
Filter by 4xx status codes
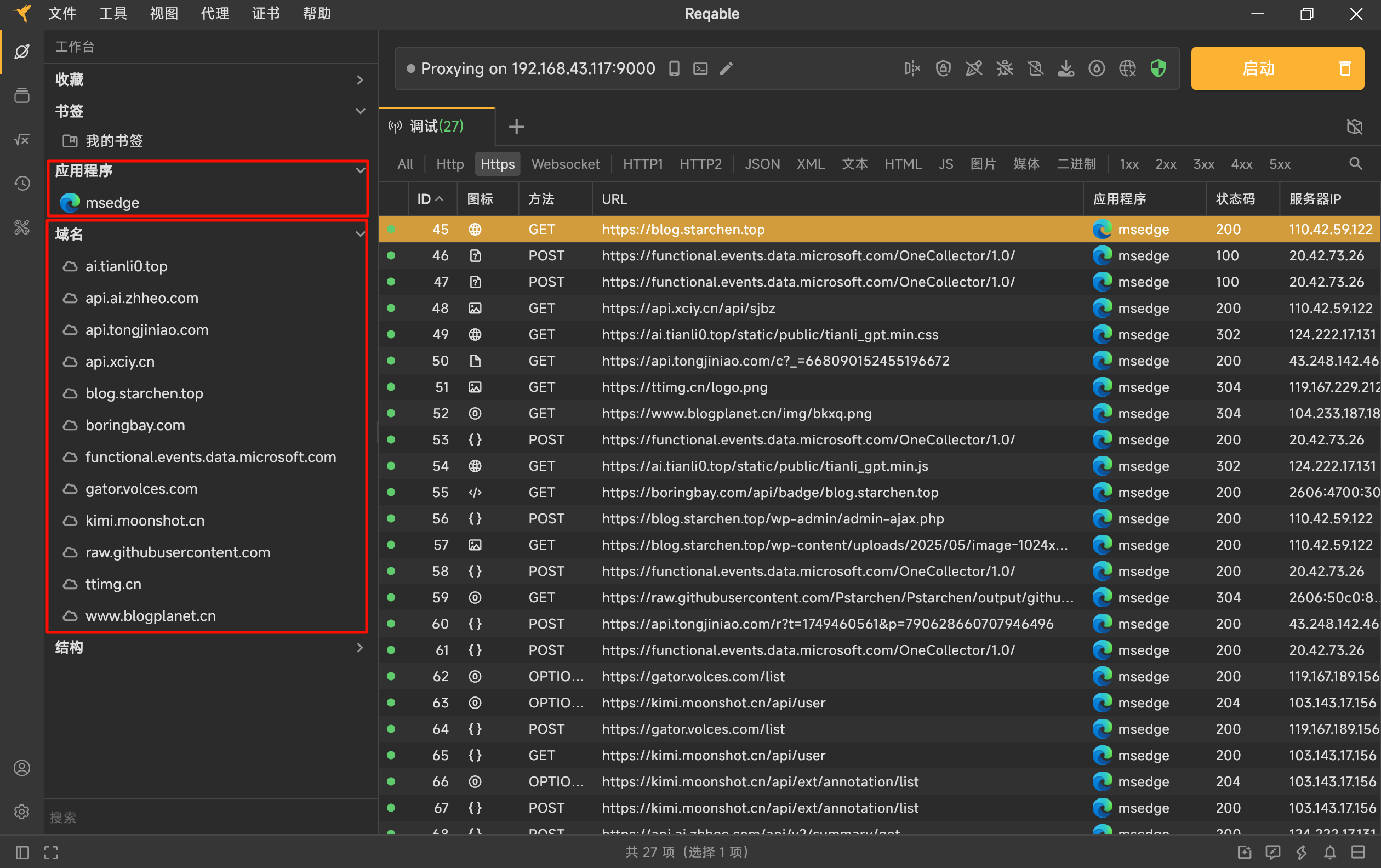click(1242, 164)
